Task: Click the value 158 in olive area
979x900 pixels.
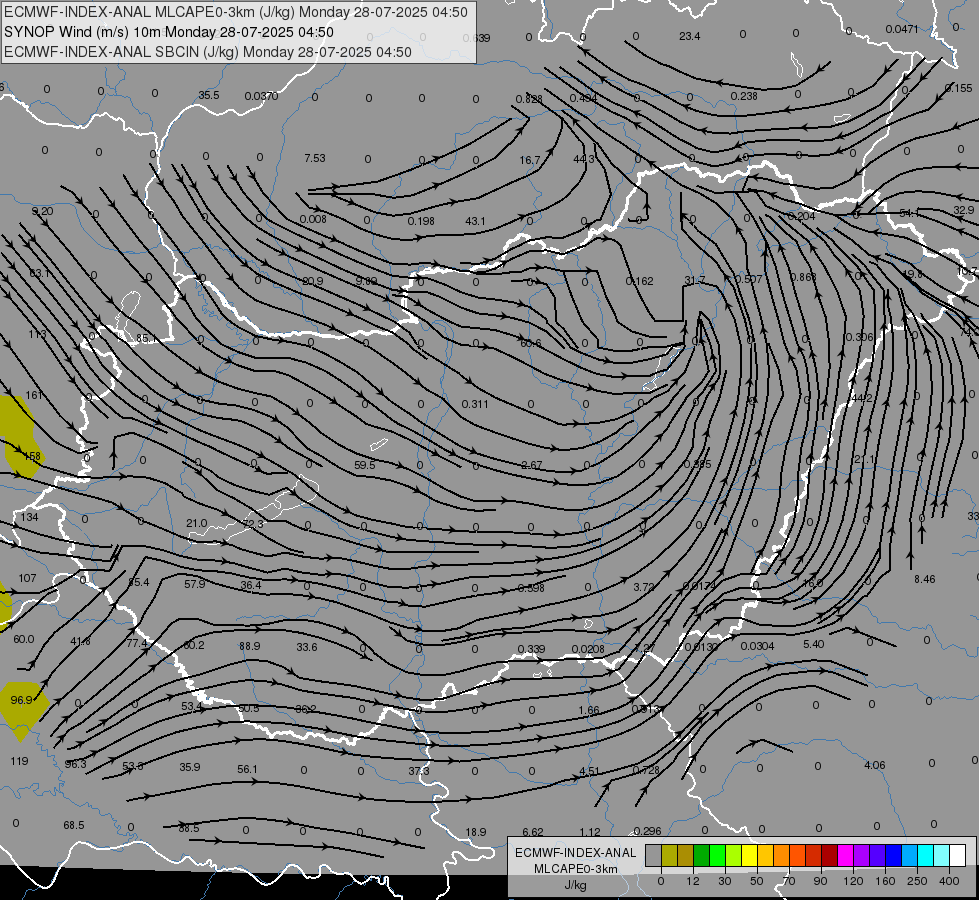Action: 32,456
